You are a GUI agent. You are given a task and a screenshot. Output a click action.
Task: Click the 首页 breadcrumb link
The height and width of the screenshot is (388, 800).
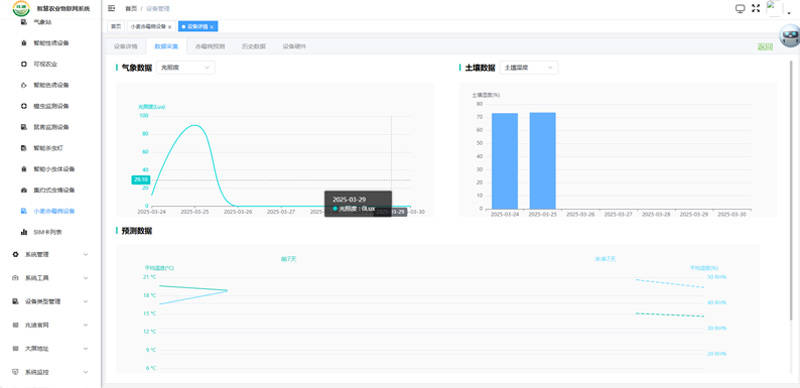131,9
